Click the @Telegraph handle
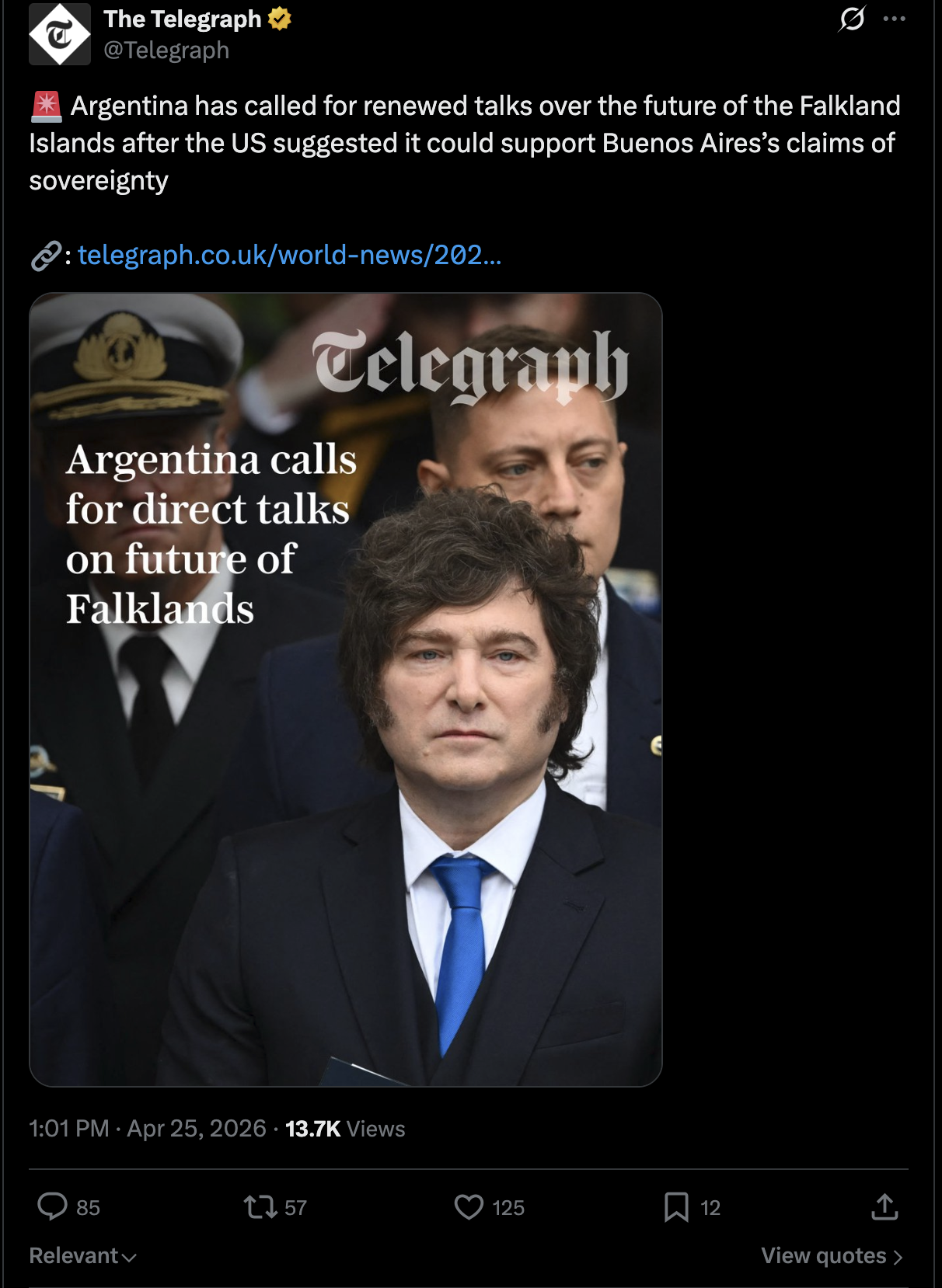Image resolution: width=942 pixels, height=1288 pixels. [166, 50]
